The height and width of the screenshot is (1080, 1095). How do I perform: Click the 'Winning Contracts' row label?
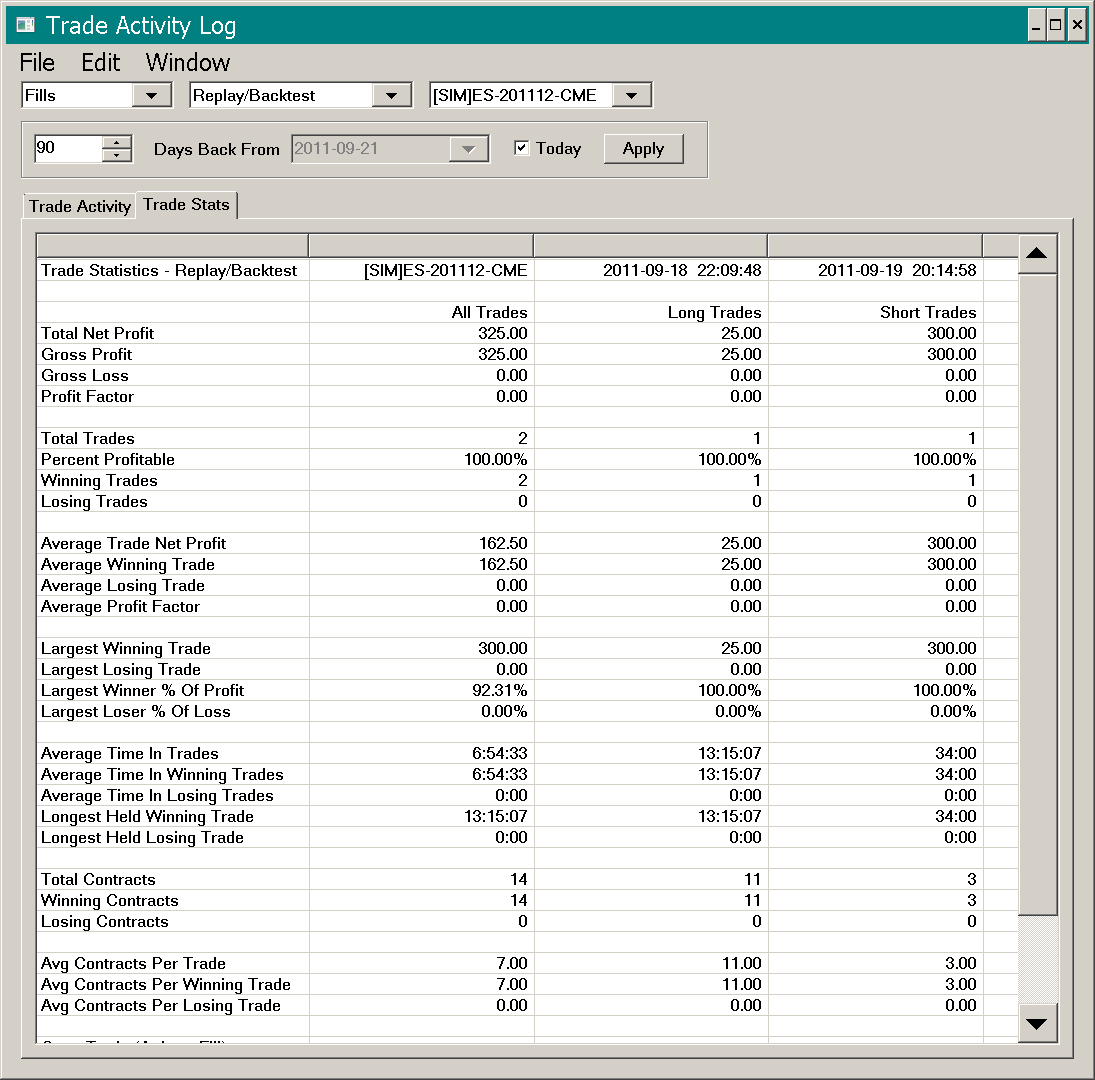[110, 901]
